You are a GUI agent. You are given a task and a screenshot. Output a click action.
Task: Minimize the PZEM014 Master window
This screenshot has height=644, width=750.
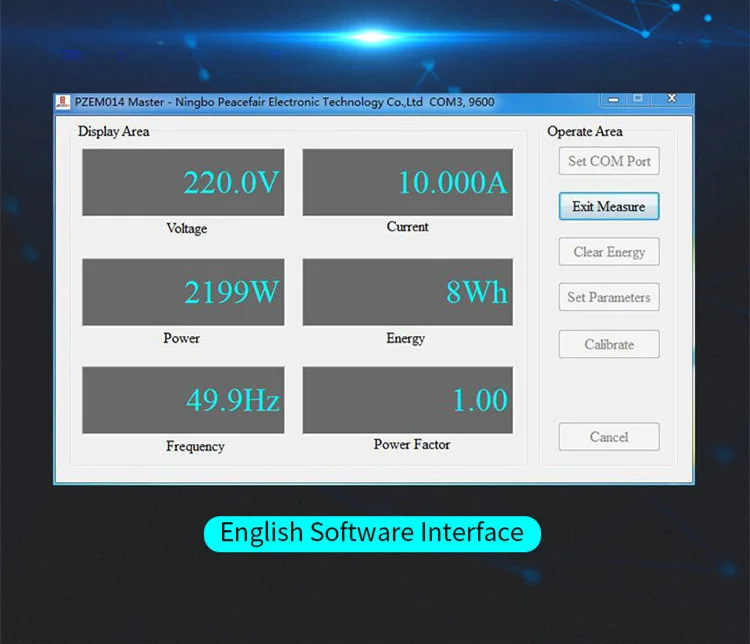(x=613, y=98)
